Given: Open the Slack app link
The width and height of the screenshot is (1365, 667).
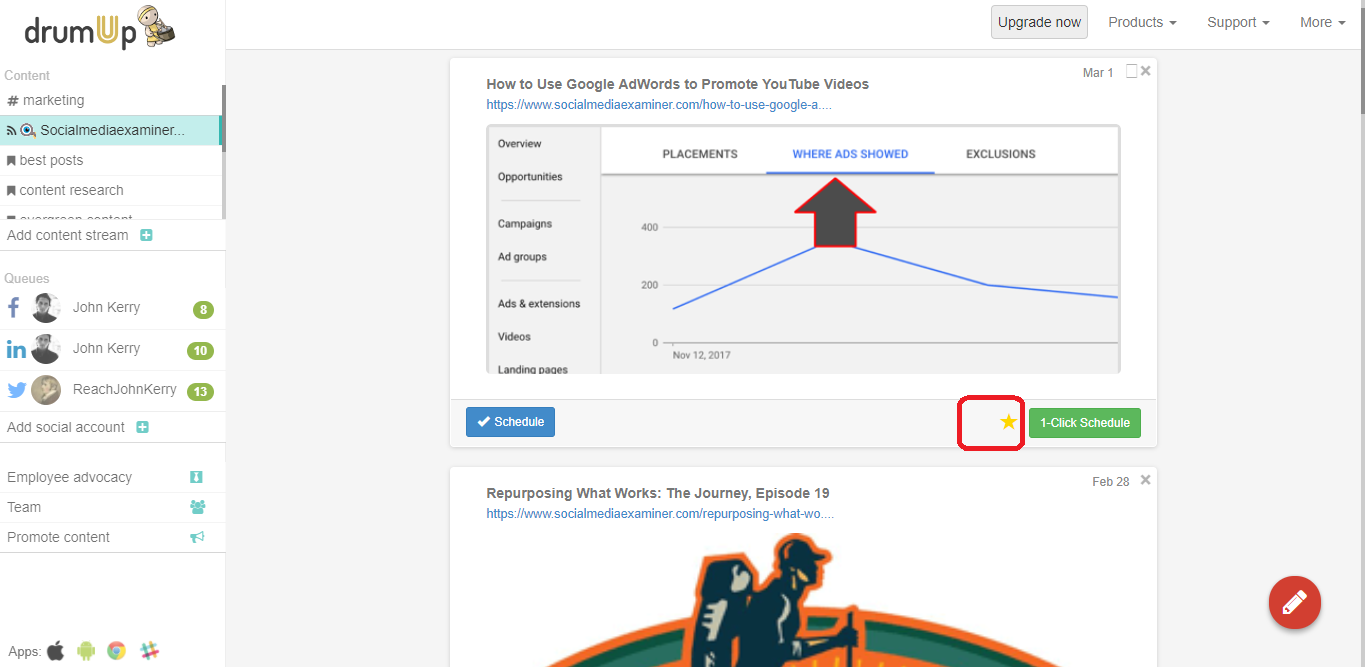Looking at the screenshot, I should (150, 651).
